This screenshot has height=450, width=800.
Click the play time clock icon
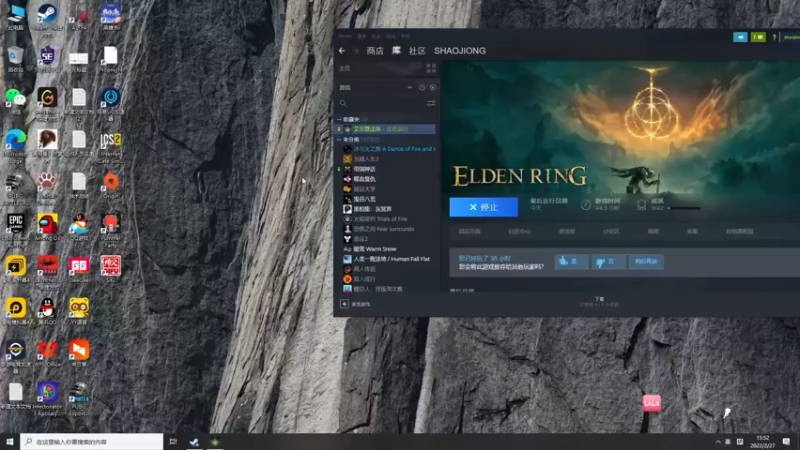(586, 205)
